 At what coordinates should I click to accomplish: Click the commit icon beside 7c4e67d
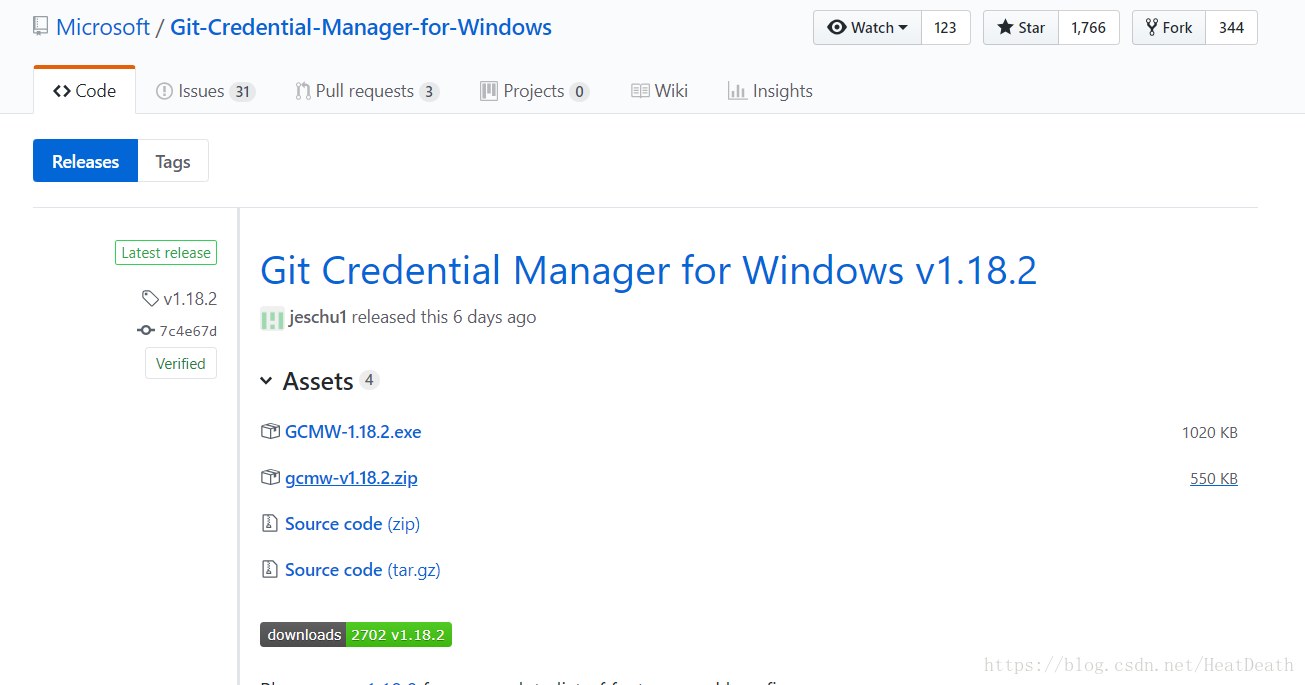146,331
